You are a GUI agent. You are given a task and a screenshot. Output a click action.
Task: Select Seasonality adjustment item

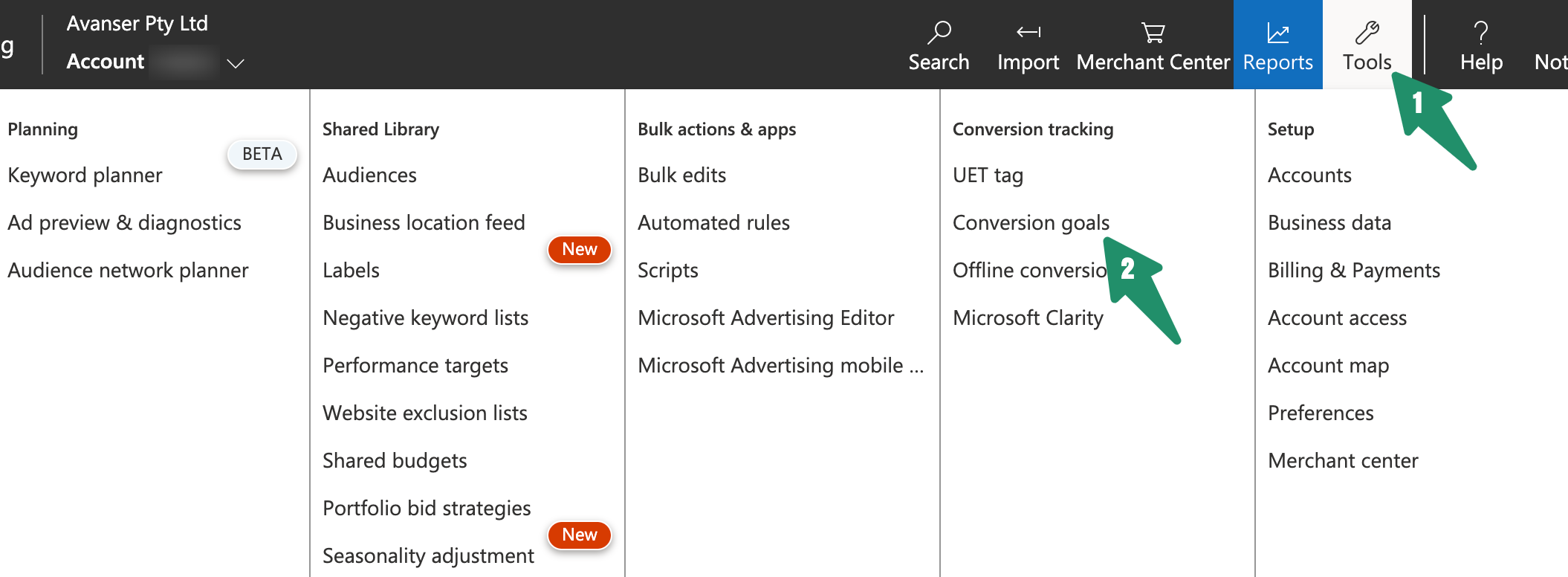point(428,556)
